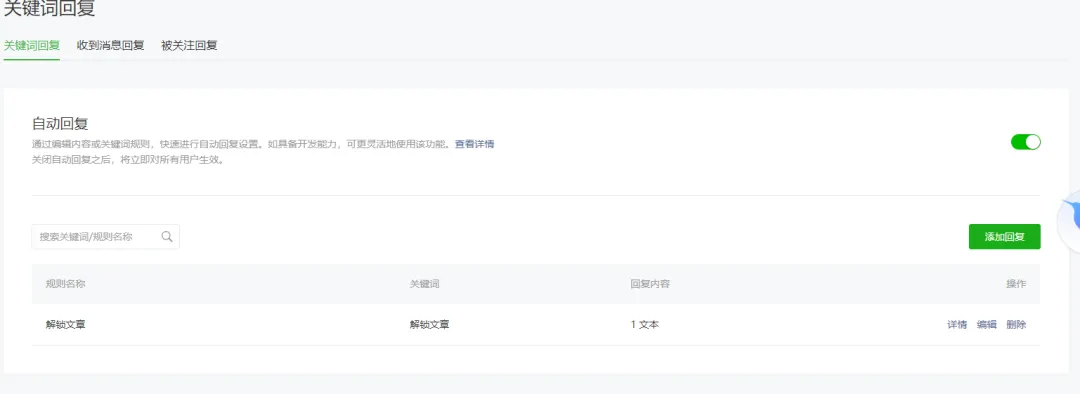
Task: Click 删除 for the 解锁文章 rule
Action: [x=1016, y=324]
